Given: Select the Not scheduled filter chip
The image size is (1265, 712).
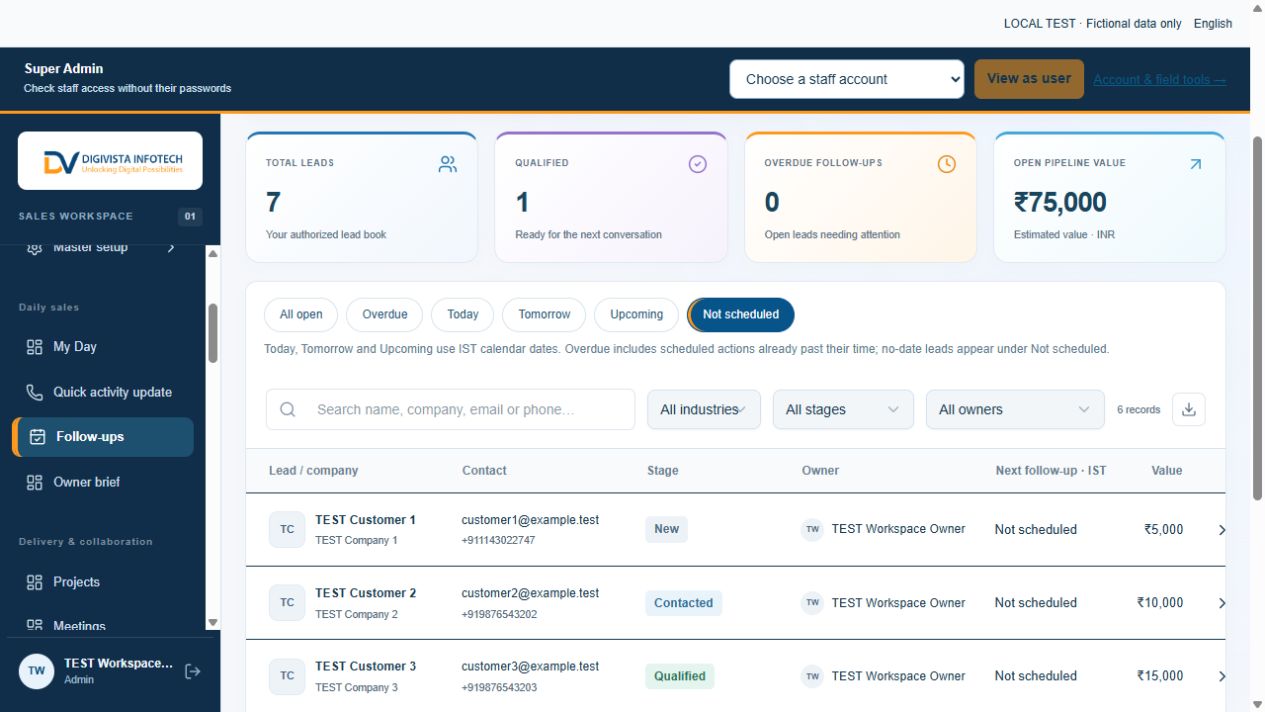Looking at the screenshot, I should click(741, 314).
